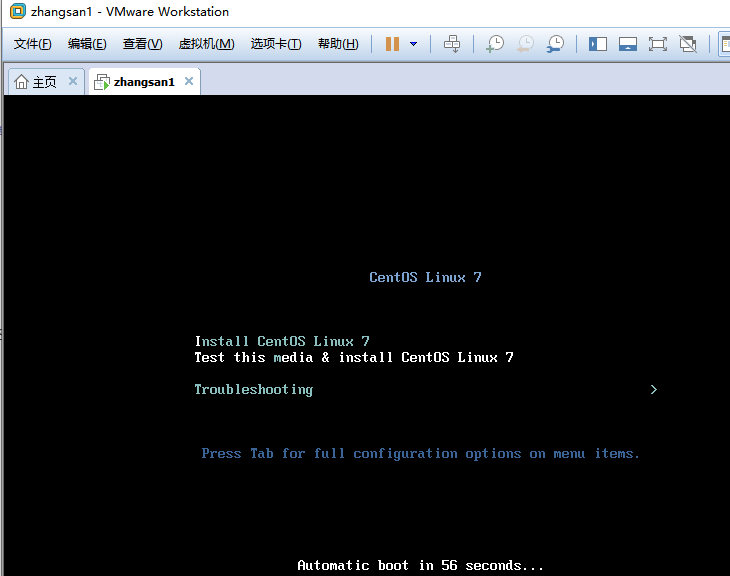Take a snapshot of the virtual machine
This screenshot has width=730, height=576.
tap(495, 44)
